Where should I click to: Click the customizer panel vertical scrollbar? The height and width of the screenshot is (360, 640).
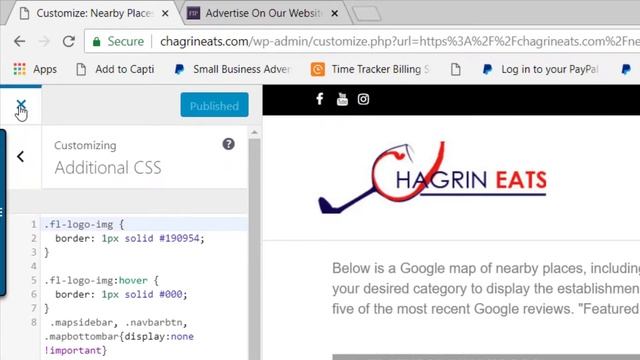(x=254, y=249)
